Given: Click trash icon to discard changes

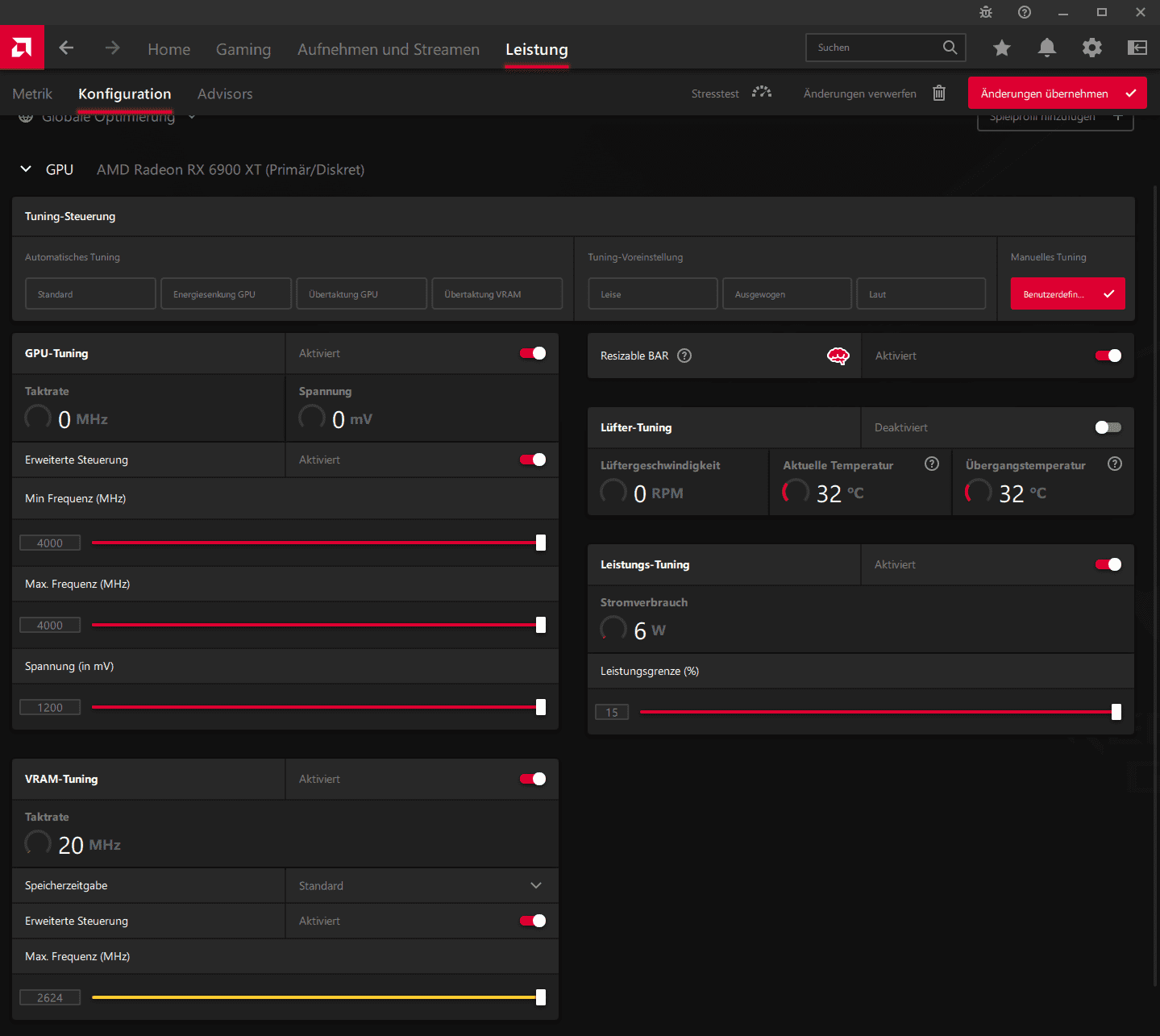Looking at the screenshot, I should [x=939, y=94].
